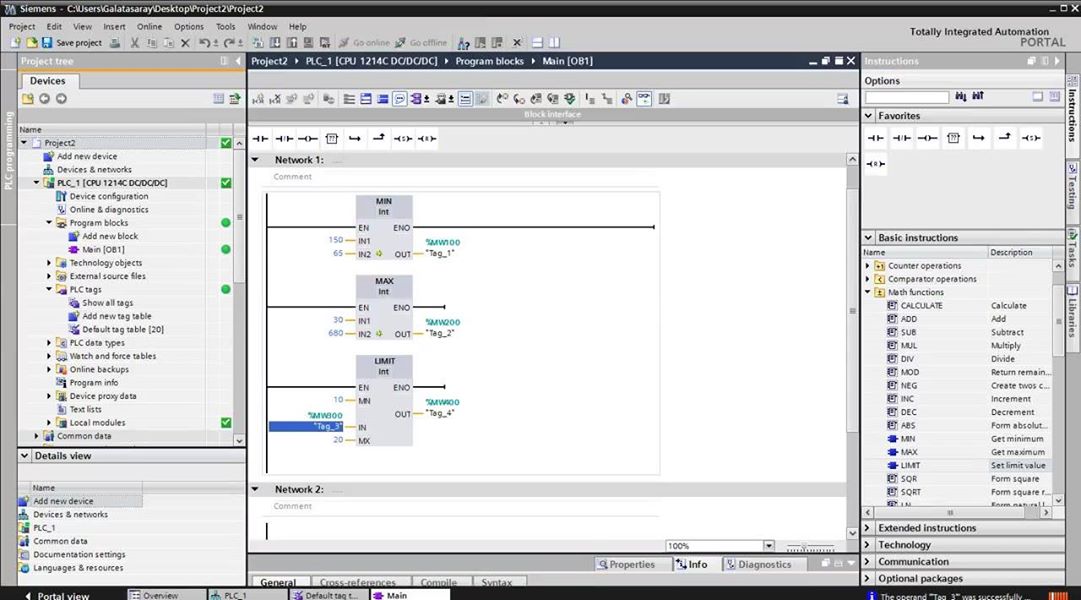Image resolution: width=1081 pixels, height=600 pixels.
Task: Click the Split editor space vertically icon
Action: pos(554,43)
